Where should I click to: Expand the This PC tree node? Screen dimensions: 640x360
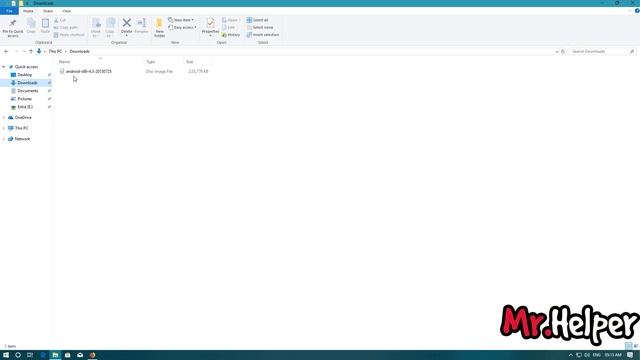click(x=4, y=128)
